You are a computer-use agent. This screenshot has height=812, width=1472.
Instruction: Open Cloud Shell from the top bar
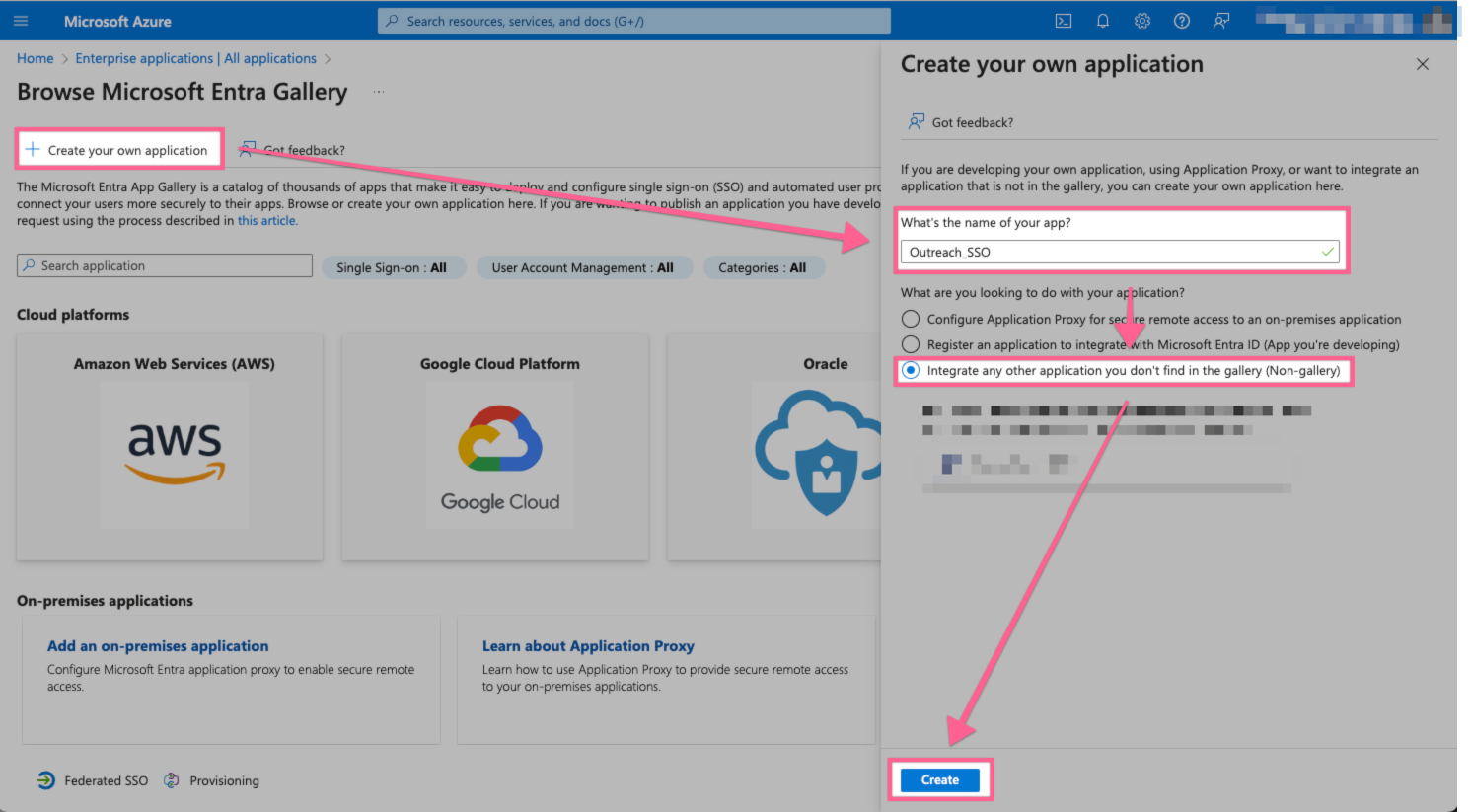(x=1064, y=21)
